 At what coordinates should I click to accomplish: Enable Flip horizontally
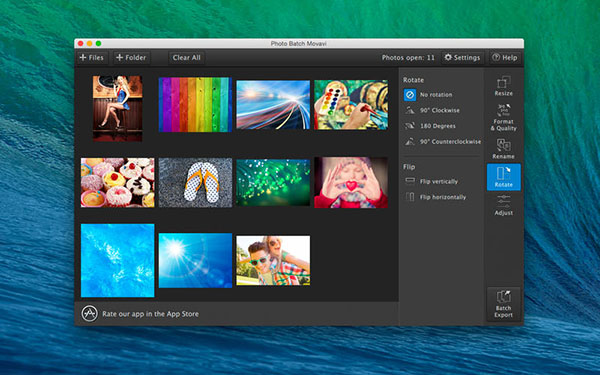[x=435, y=197]
